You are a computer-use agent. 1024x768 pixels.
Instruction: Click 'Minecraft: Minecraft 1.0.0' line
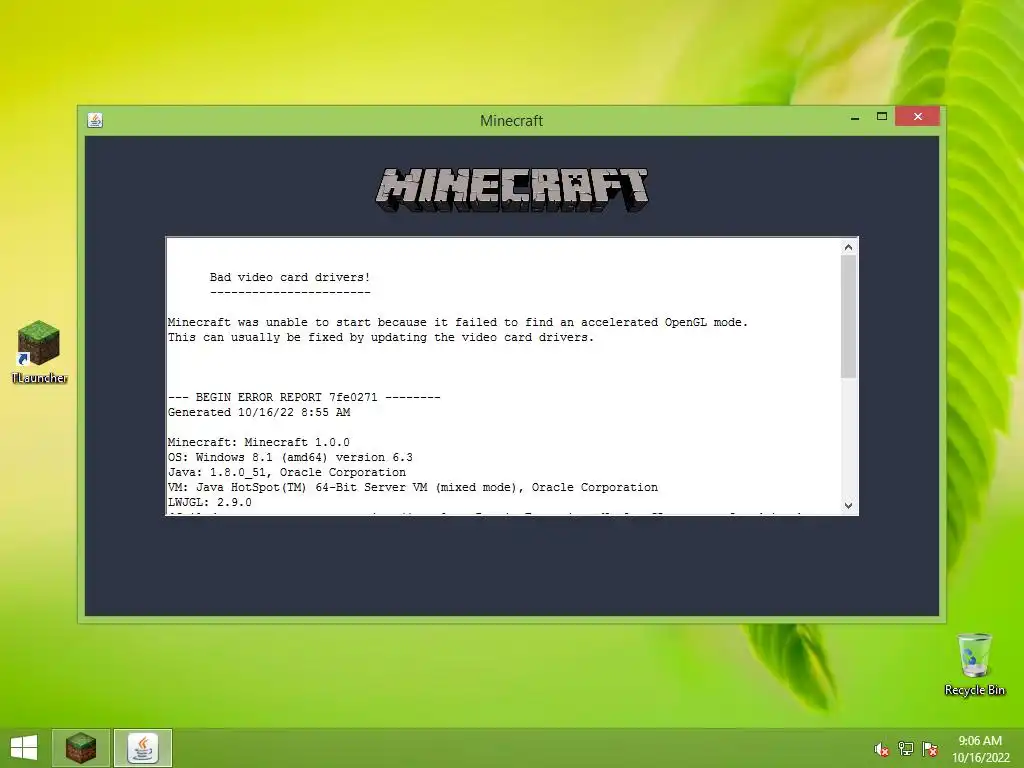coord(259,442)
